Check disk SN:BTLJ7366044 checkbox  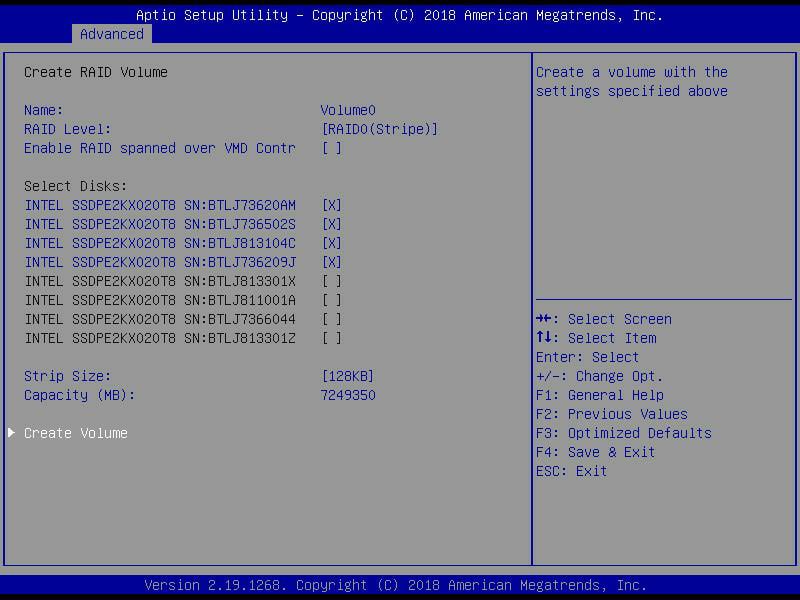[x=332, y=319]
